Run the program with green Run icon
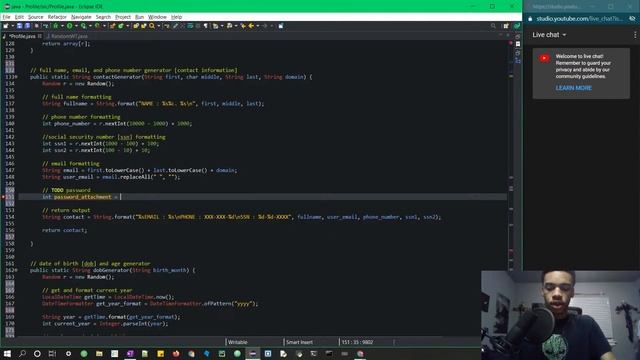Viewport: 640px width, 360px height. coord(69,26)
